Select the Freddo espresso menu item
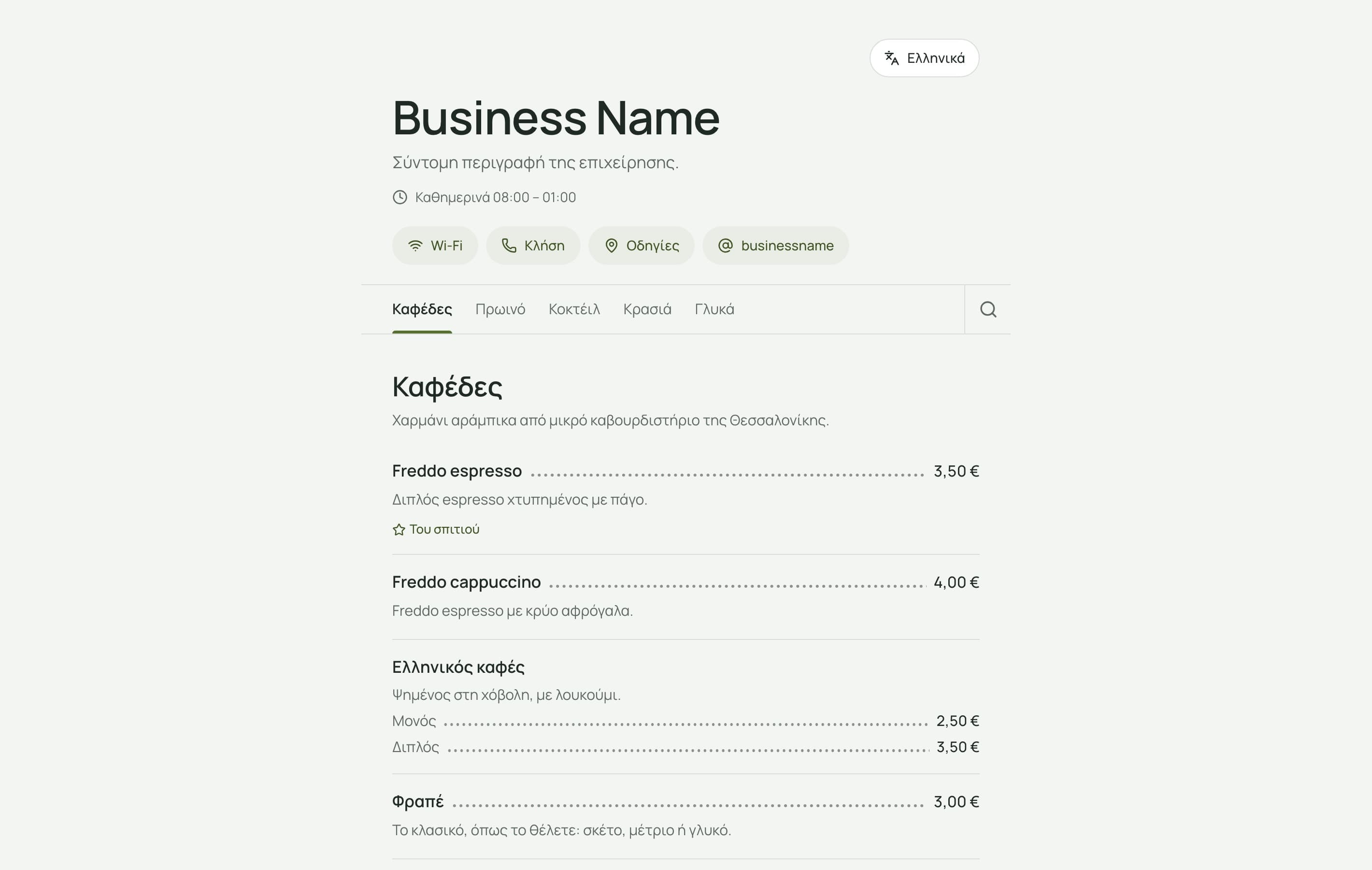The image size is (1372, 870). click(686, 499)
